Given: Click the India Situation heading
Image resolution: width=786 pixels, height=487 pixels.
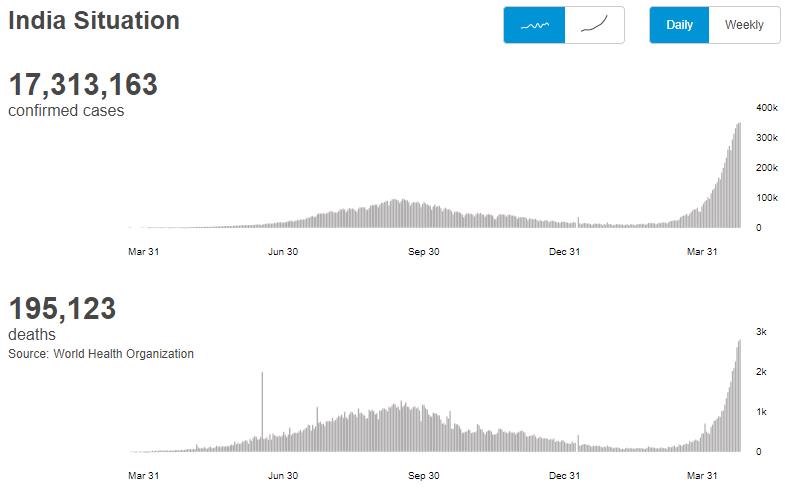Looking at the screenshot, I should (94, 21).
